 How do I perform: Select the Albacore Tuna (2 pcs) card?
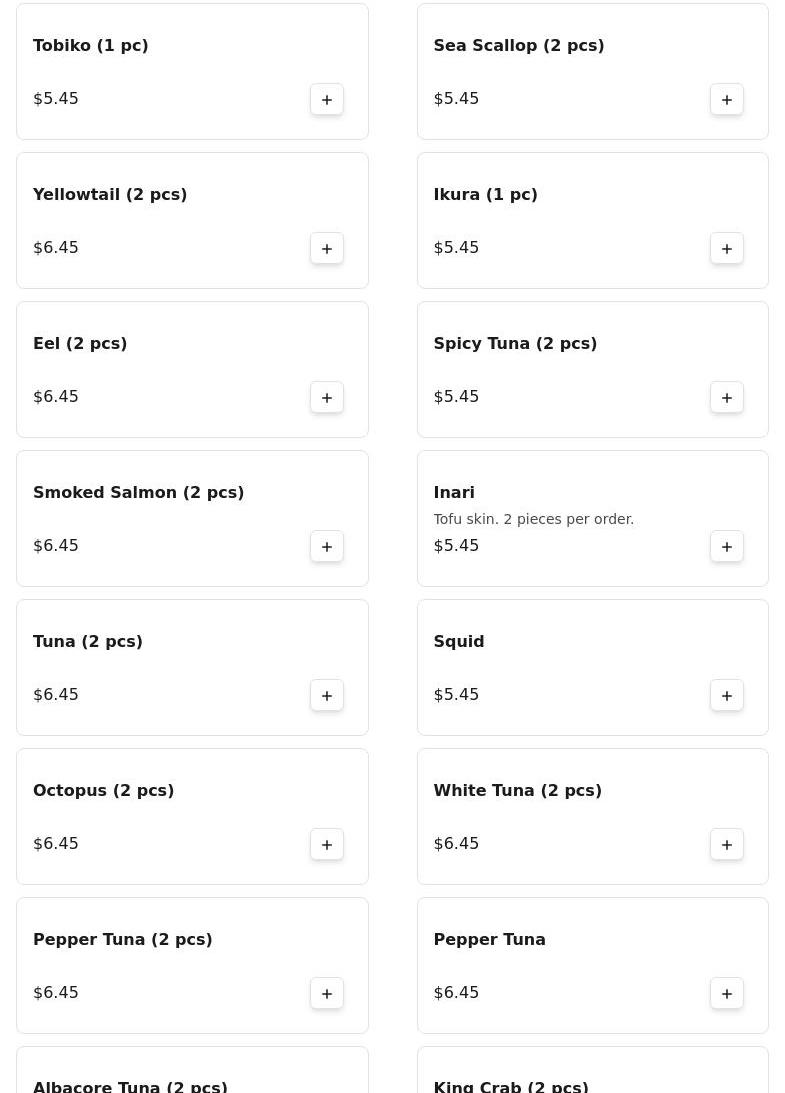click(x=130, y=1083)
